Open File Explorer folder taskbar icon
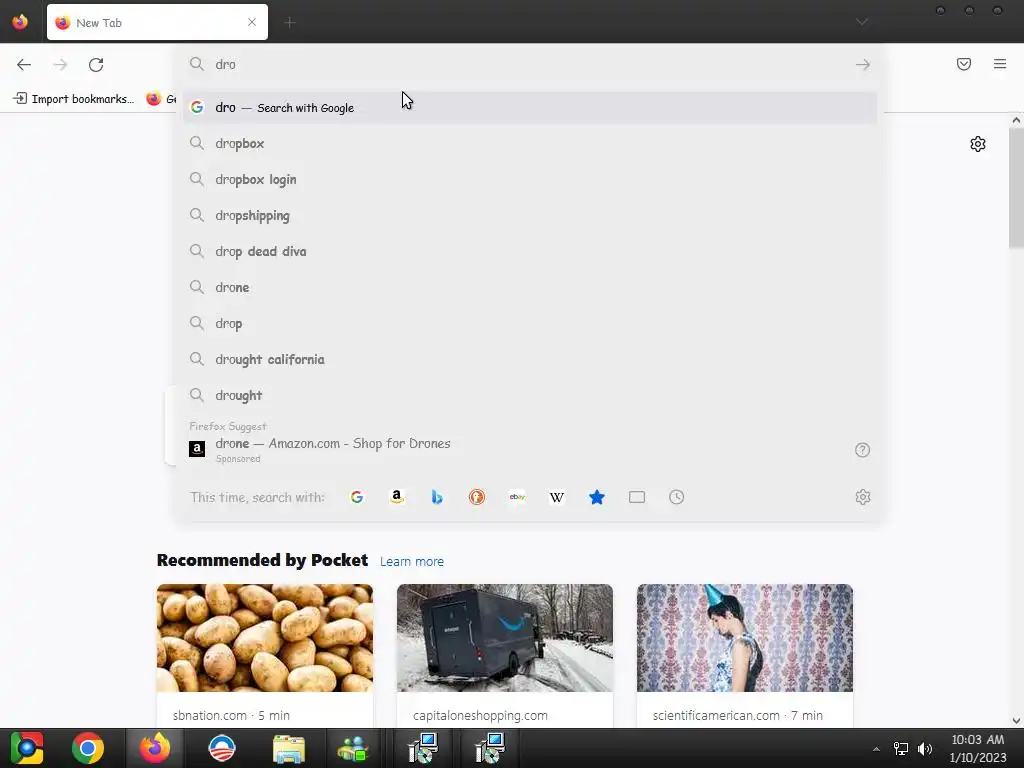Viewport: 1024px width, 768px height. [x=289, y=748]
